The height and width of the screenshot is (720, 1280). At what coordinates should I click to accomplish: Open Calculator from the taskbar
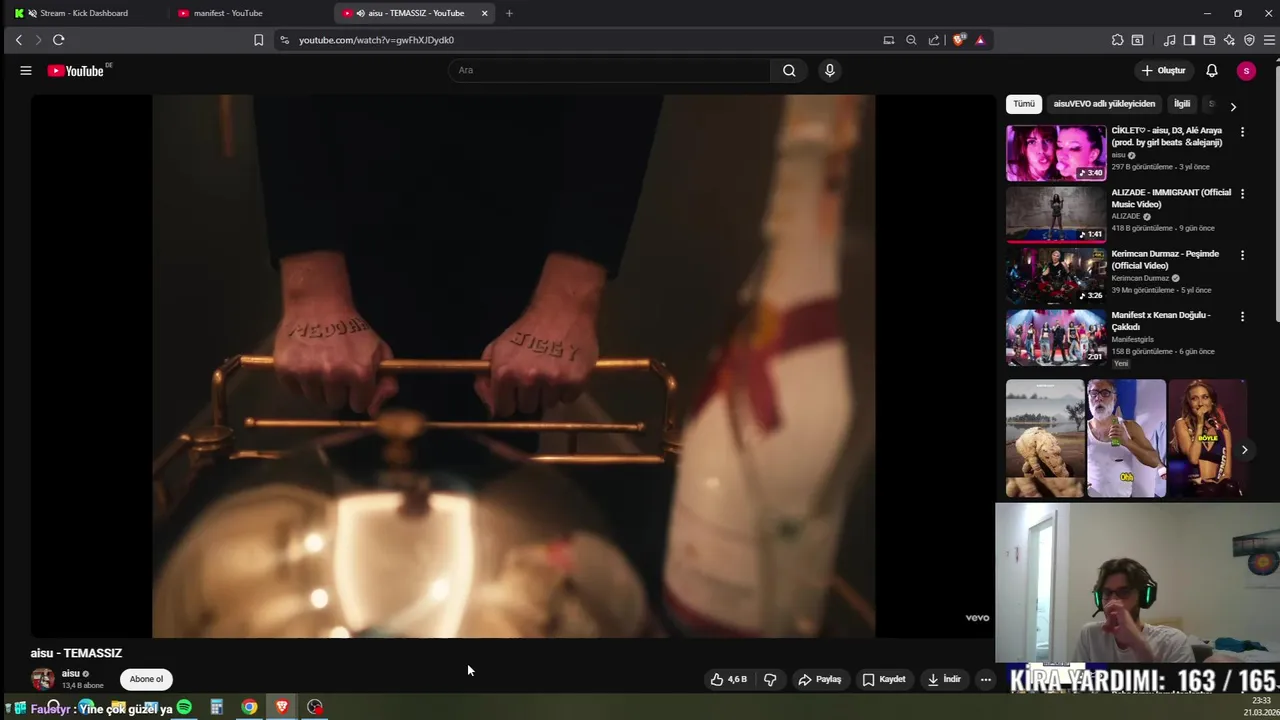click(216, 707)
